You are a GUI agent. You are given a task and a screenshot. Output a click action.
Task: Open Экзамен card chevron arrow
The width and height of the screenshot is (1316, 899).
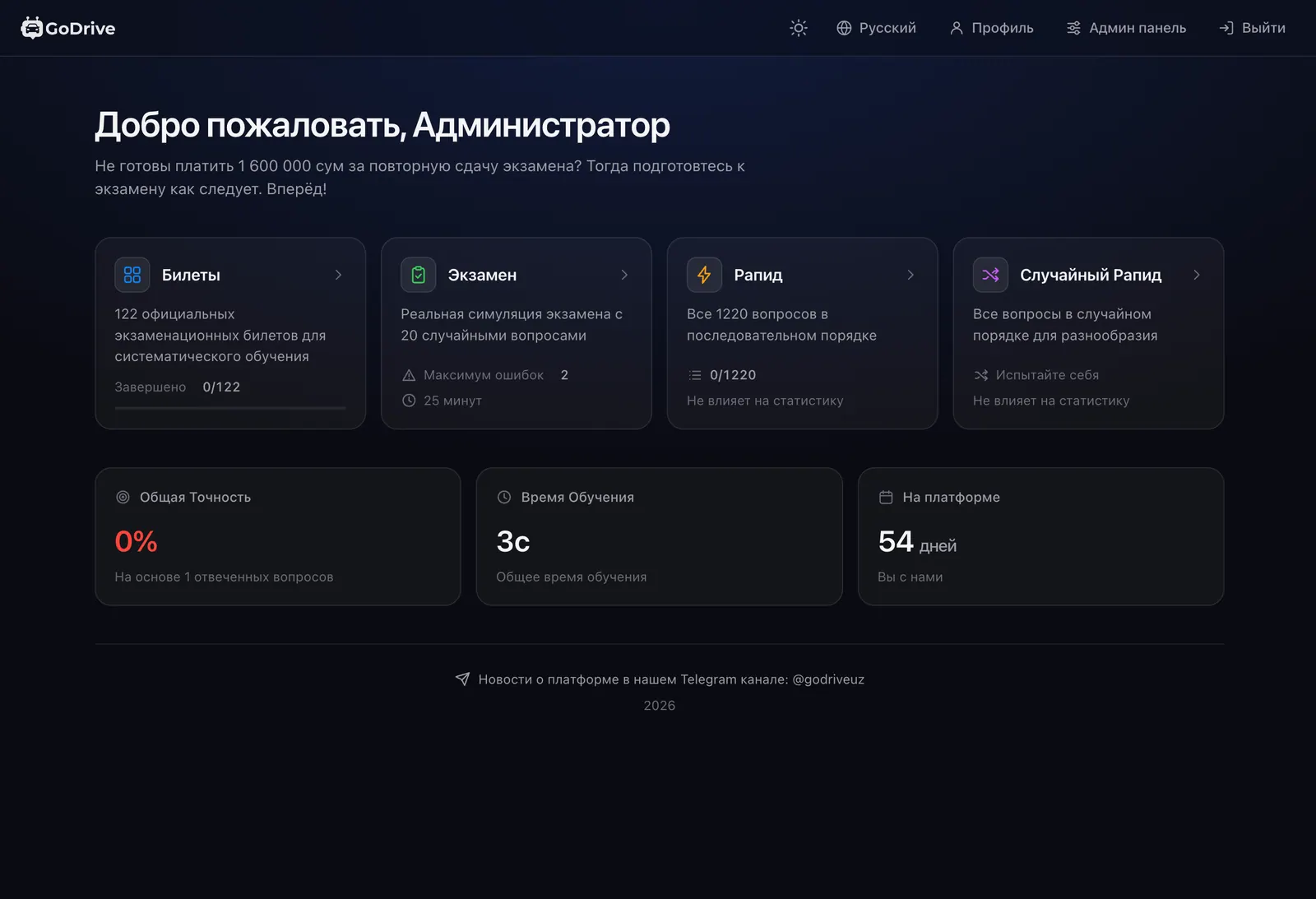coord(624,275)
